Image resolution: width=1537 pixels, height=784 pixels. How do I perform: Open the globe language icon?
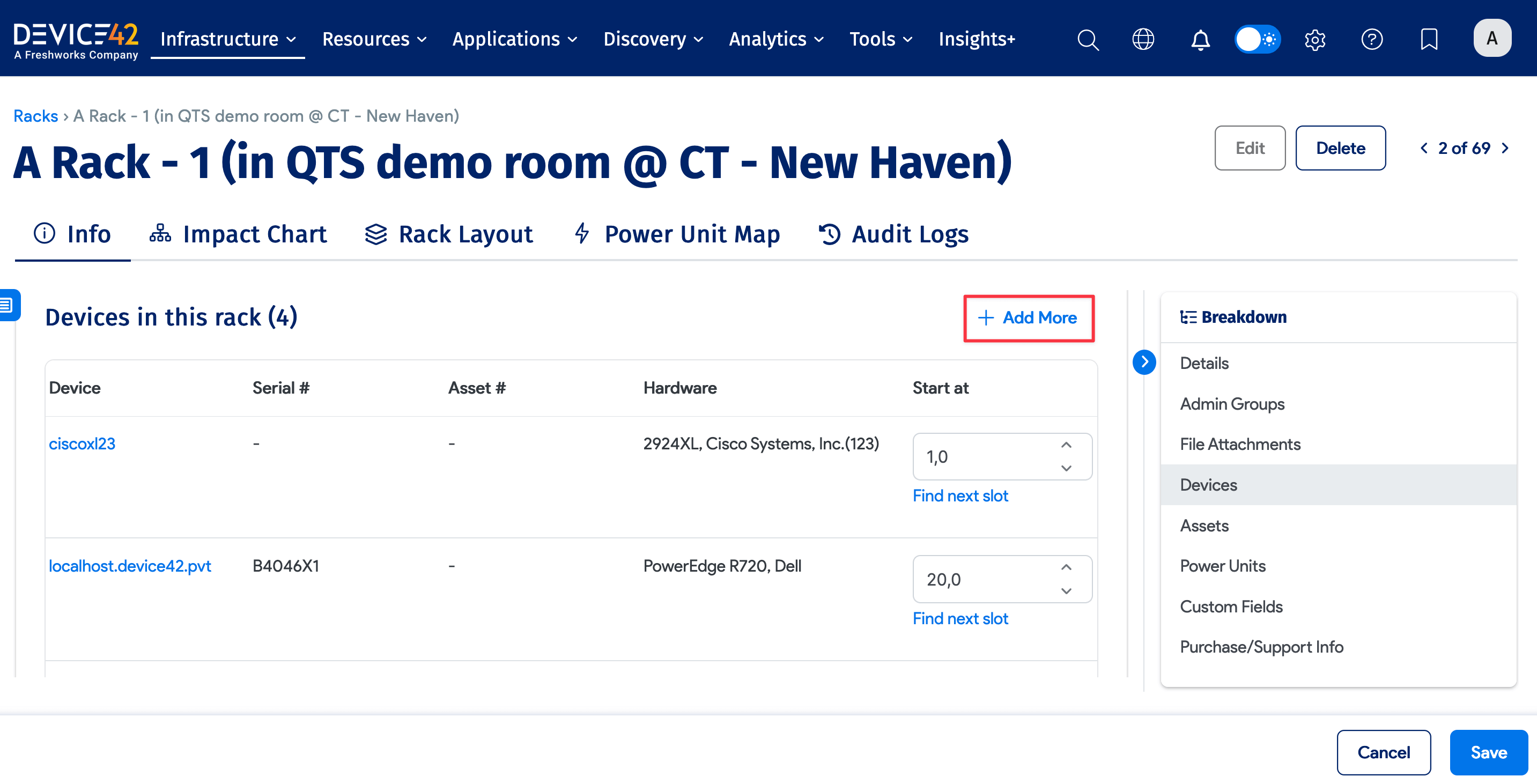point(1143,39)
